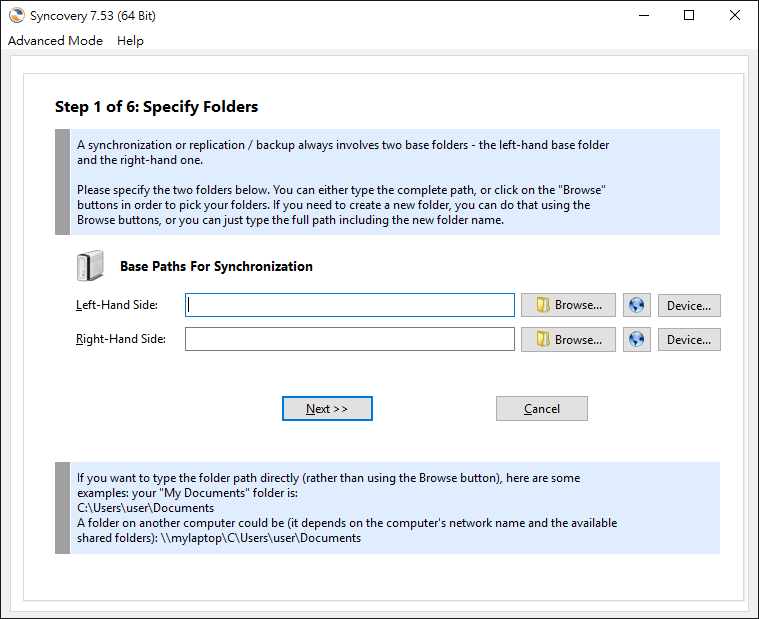Screen dimensions: 759x619
Task: Click the Left-Hand Side label
Action: click(117, 305)
